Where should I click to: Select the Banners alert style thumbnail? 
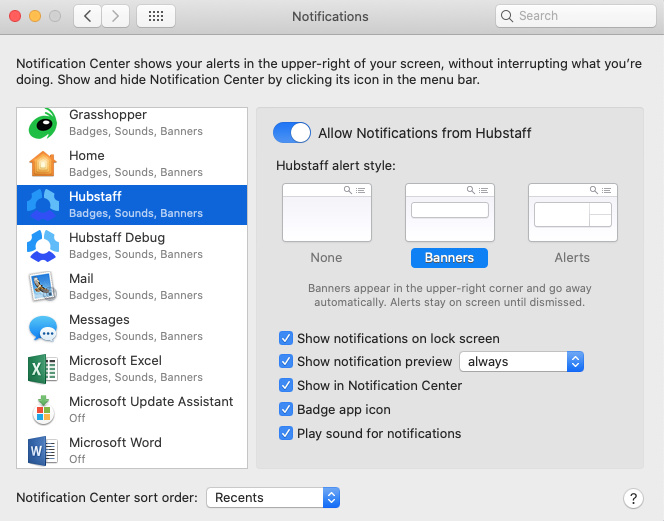point(450,212)
